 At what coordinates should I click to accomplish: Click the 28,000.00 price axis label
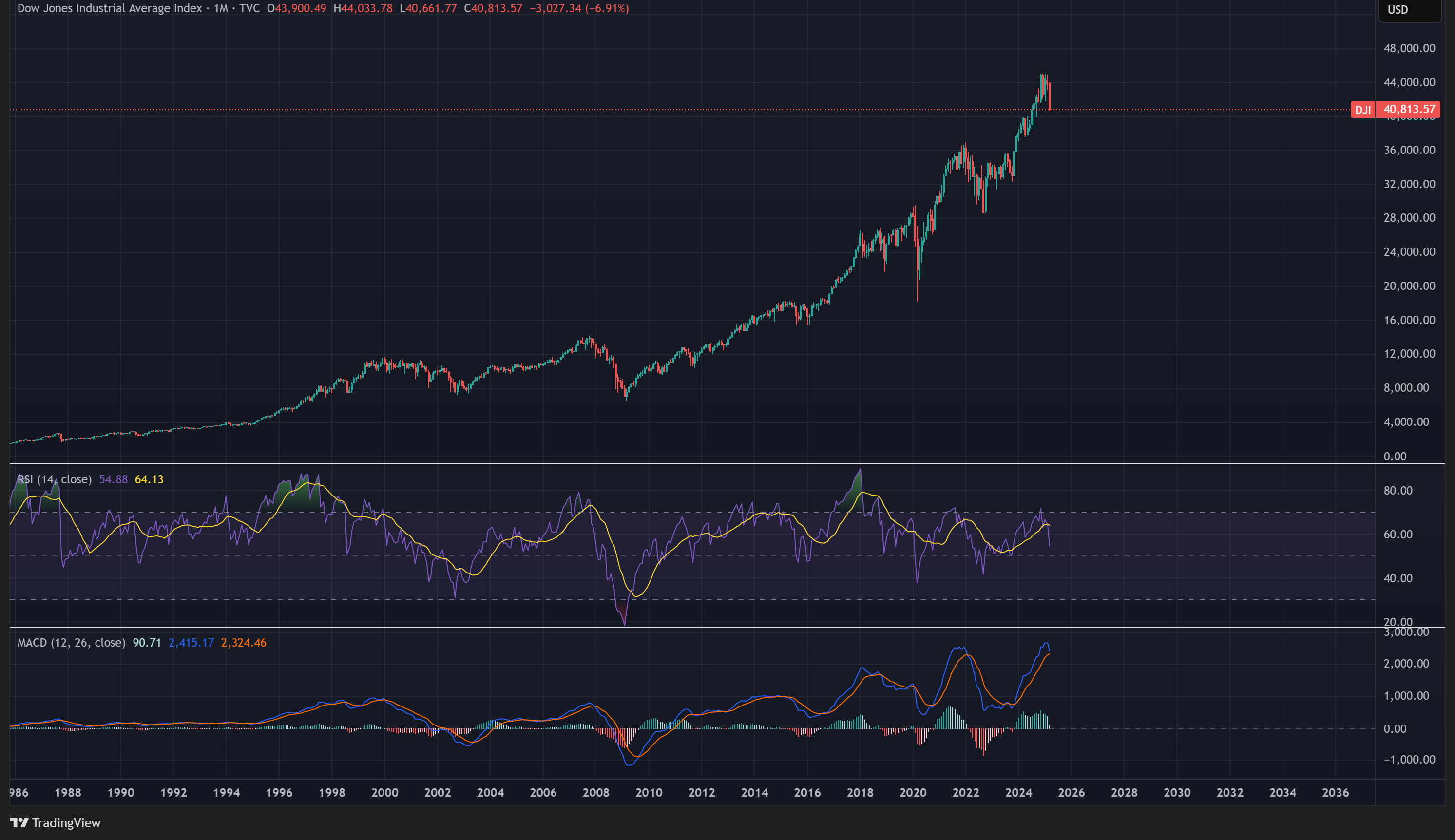[1409, 217]
